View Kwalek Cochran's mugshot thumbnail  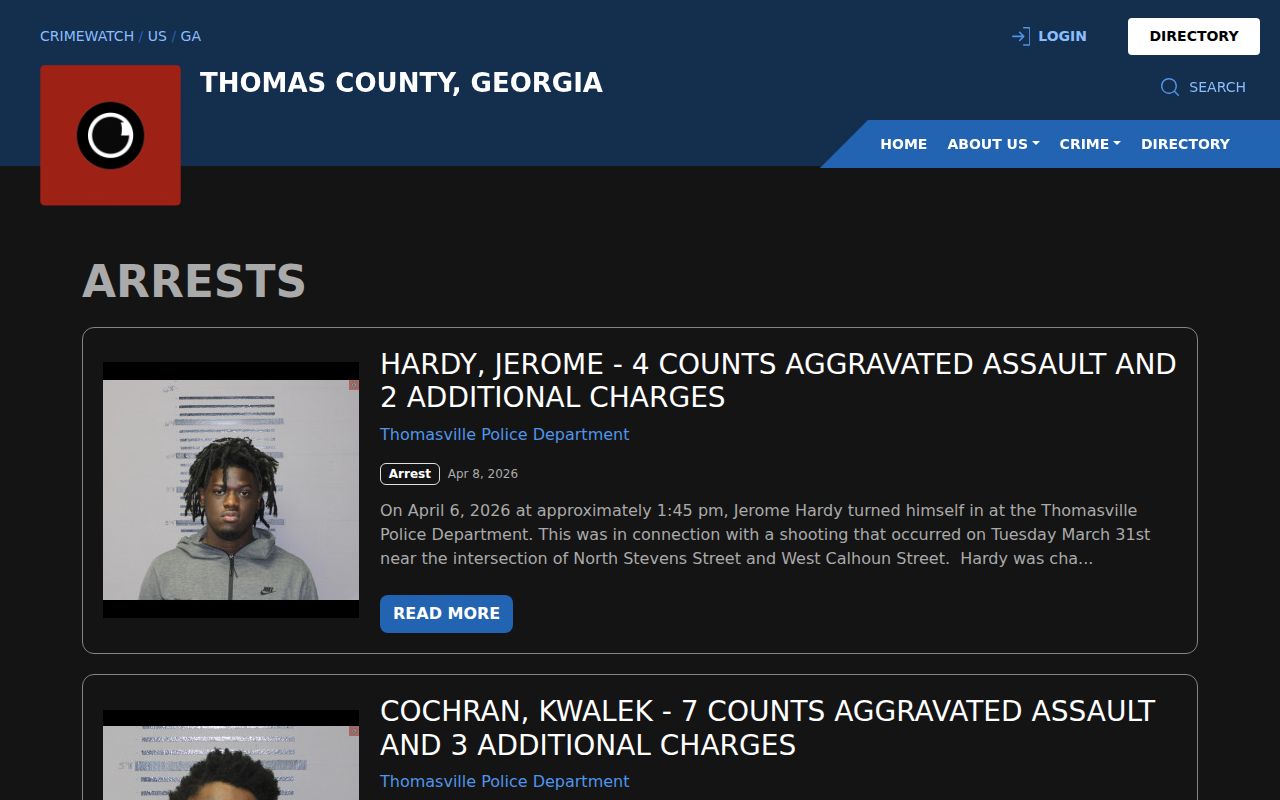point(231,755)
